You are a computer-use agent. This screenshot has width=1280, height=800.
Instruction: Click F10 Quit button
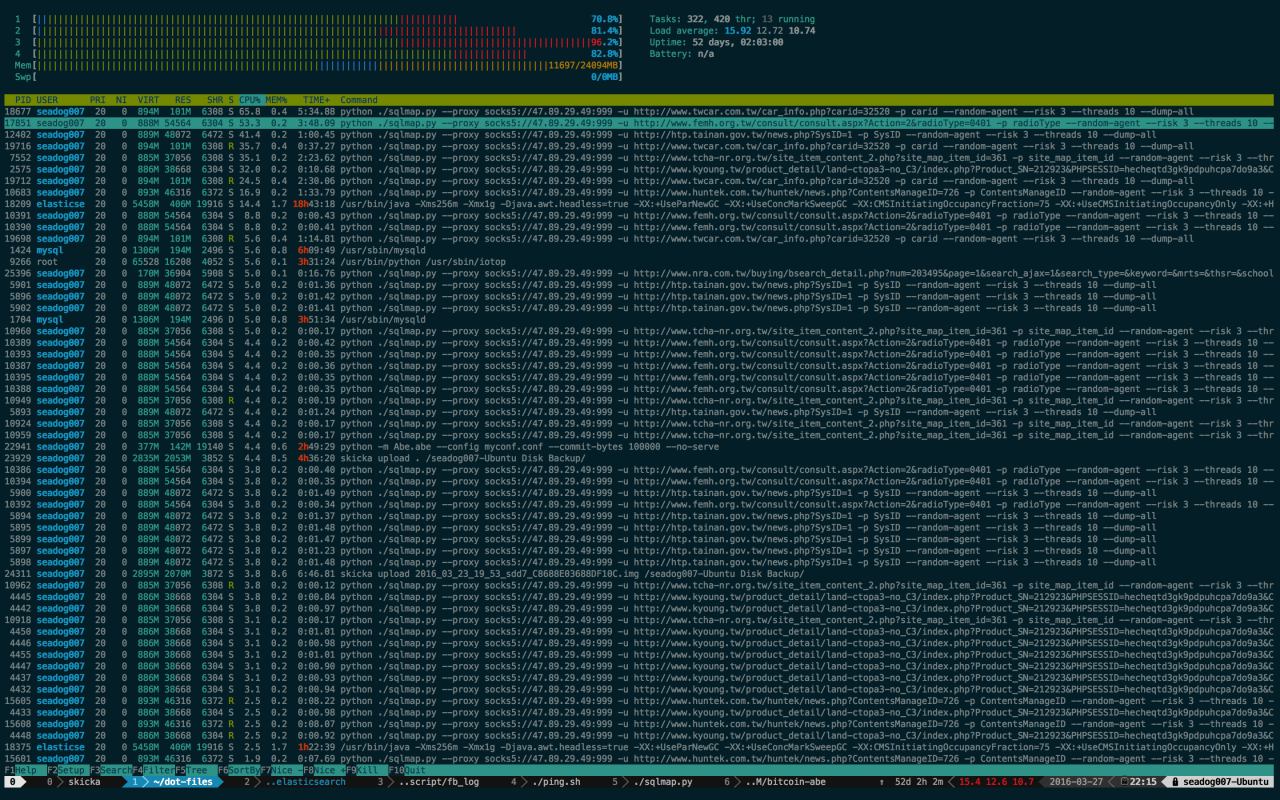click(x=409, y=770)
